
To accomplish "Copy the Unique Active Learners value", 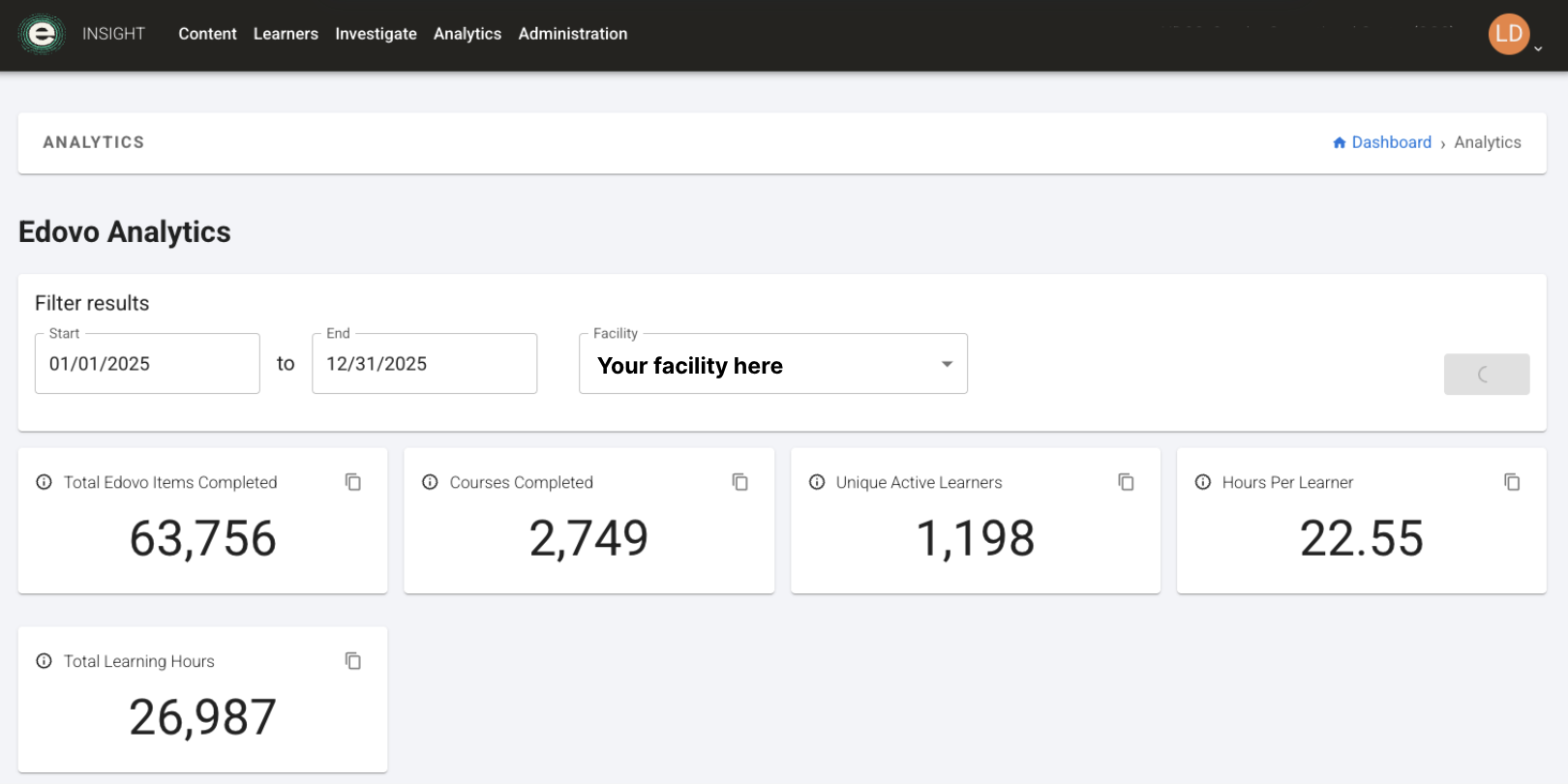I will [1126, 482].
